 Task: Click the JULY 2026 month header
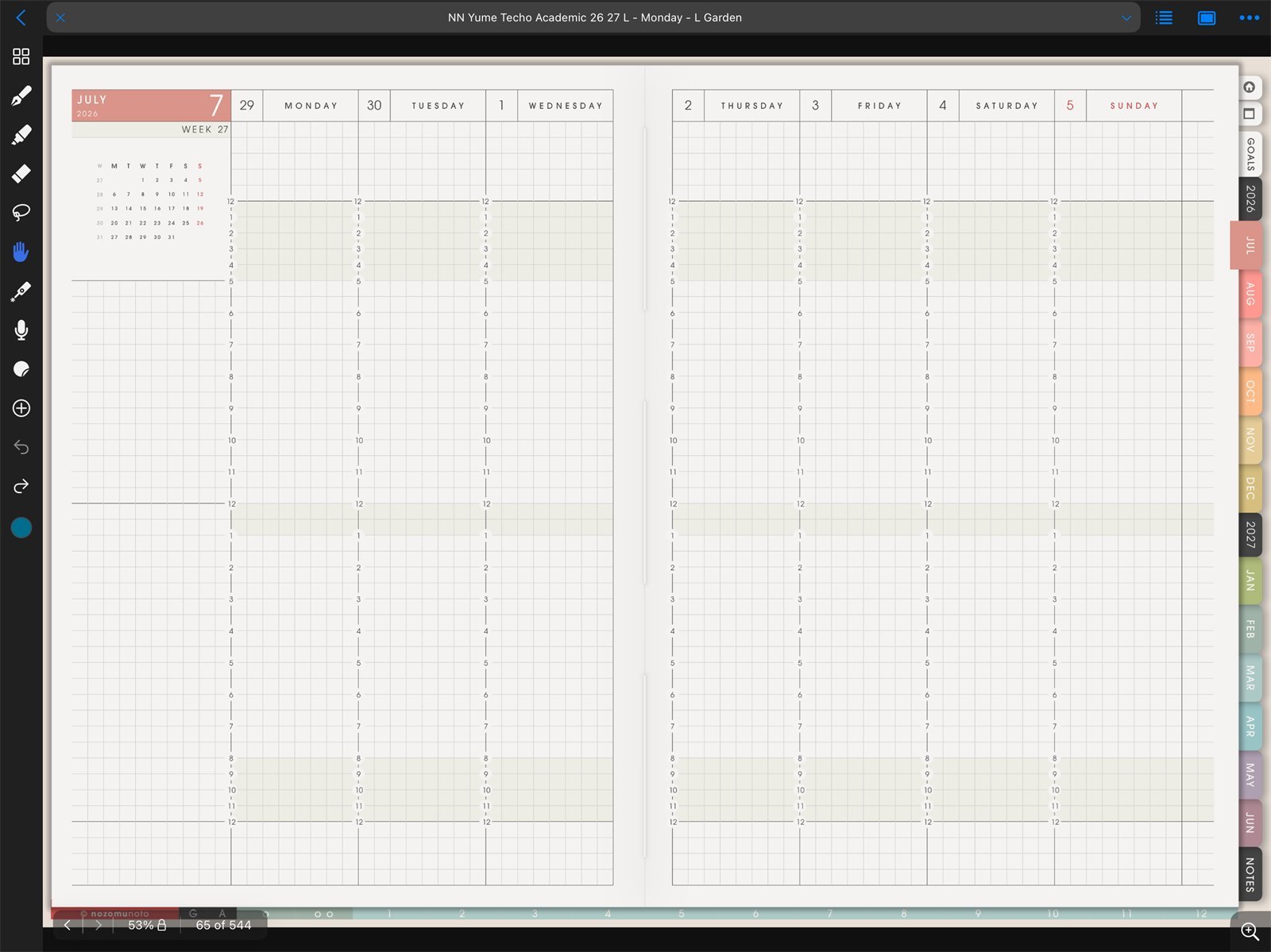pyautogui.click(x=151, y=106)
